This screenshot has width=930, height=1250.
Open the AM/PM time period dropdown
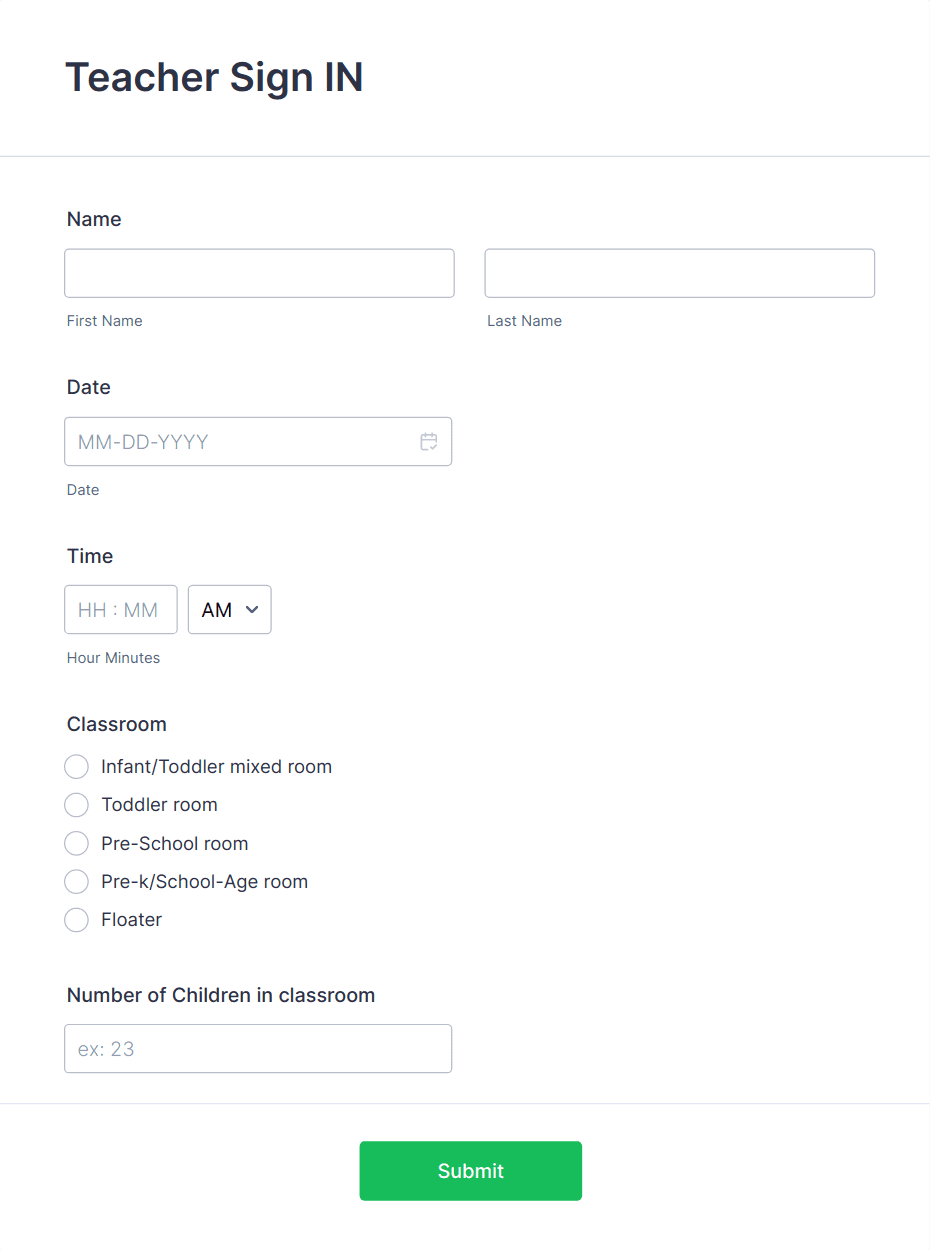click(229, 609)
